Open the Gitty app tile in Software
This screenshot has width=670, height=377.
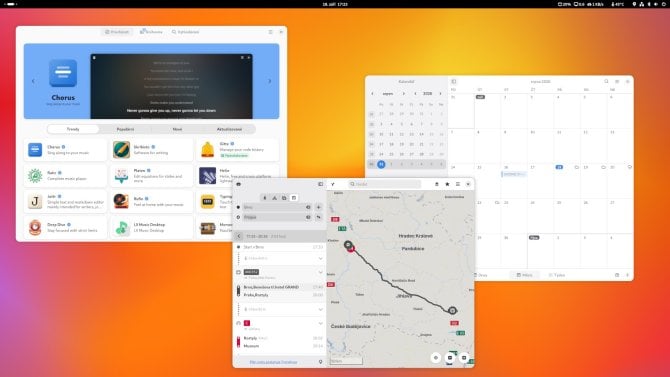tap(238, 150)
